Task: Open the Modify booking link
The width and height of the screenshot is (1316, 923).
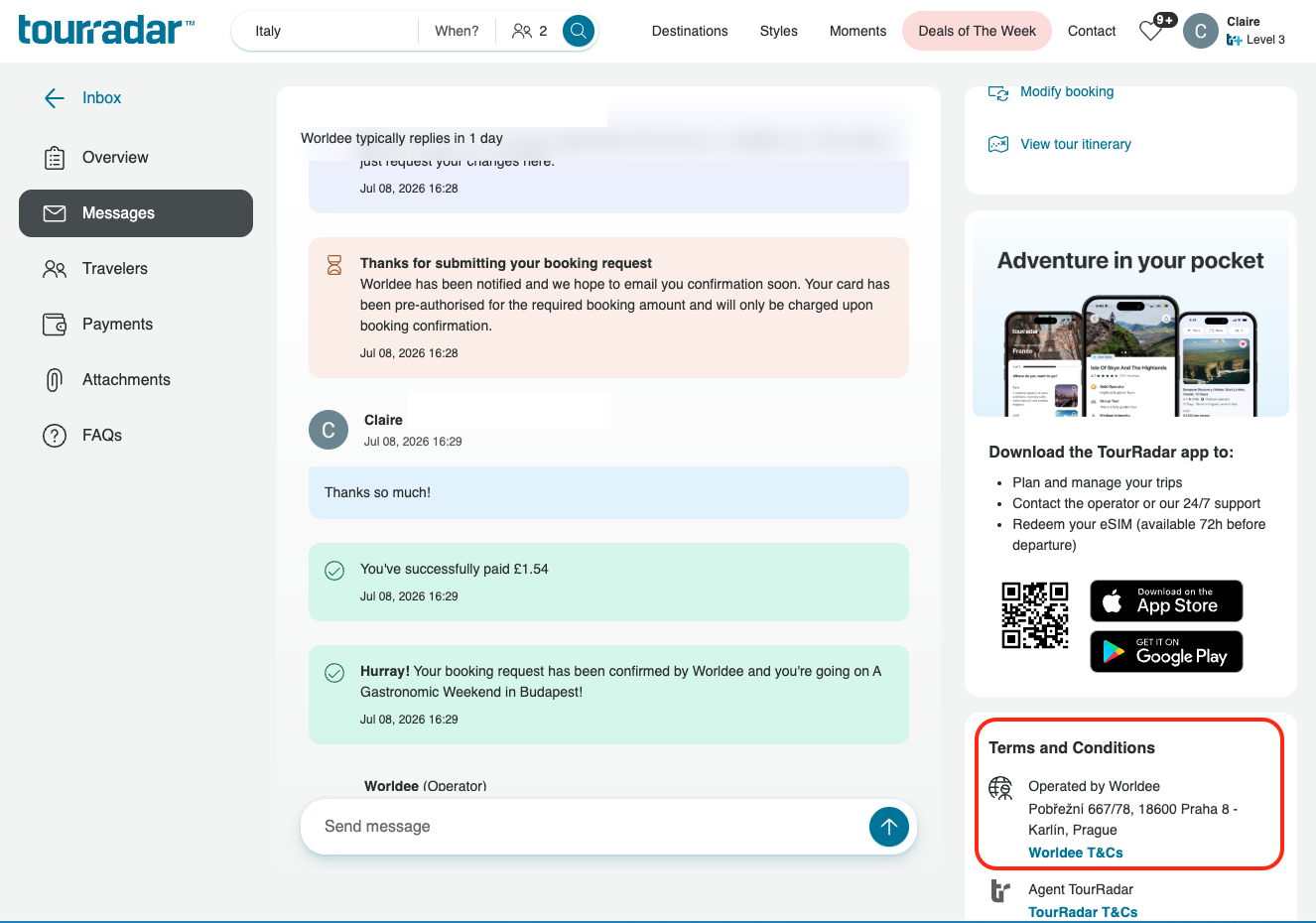Action: tap(1067, 91)
